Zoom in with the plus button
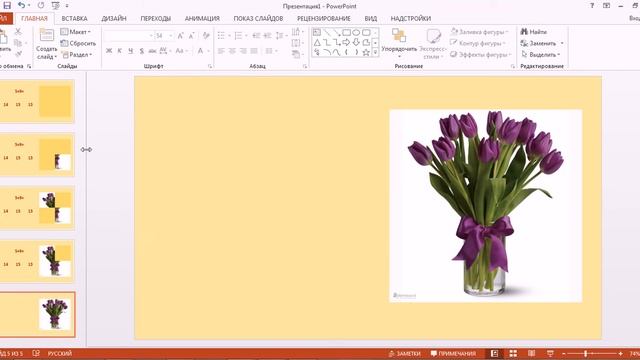This screenshot has width=640, height=360. [x=620, y=353]
